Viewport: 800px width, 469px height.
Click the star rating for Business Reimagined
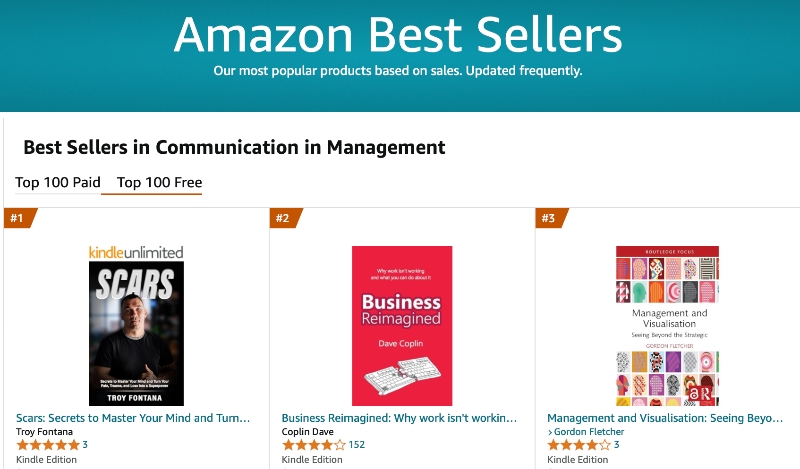314,445
